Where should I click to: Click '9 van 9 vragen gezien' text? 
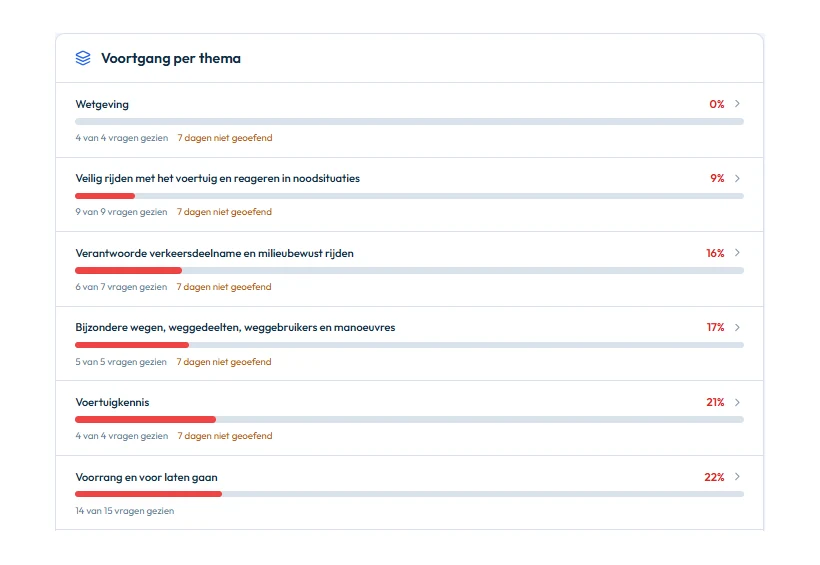(121, 212)
